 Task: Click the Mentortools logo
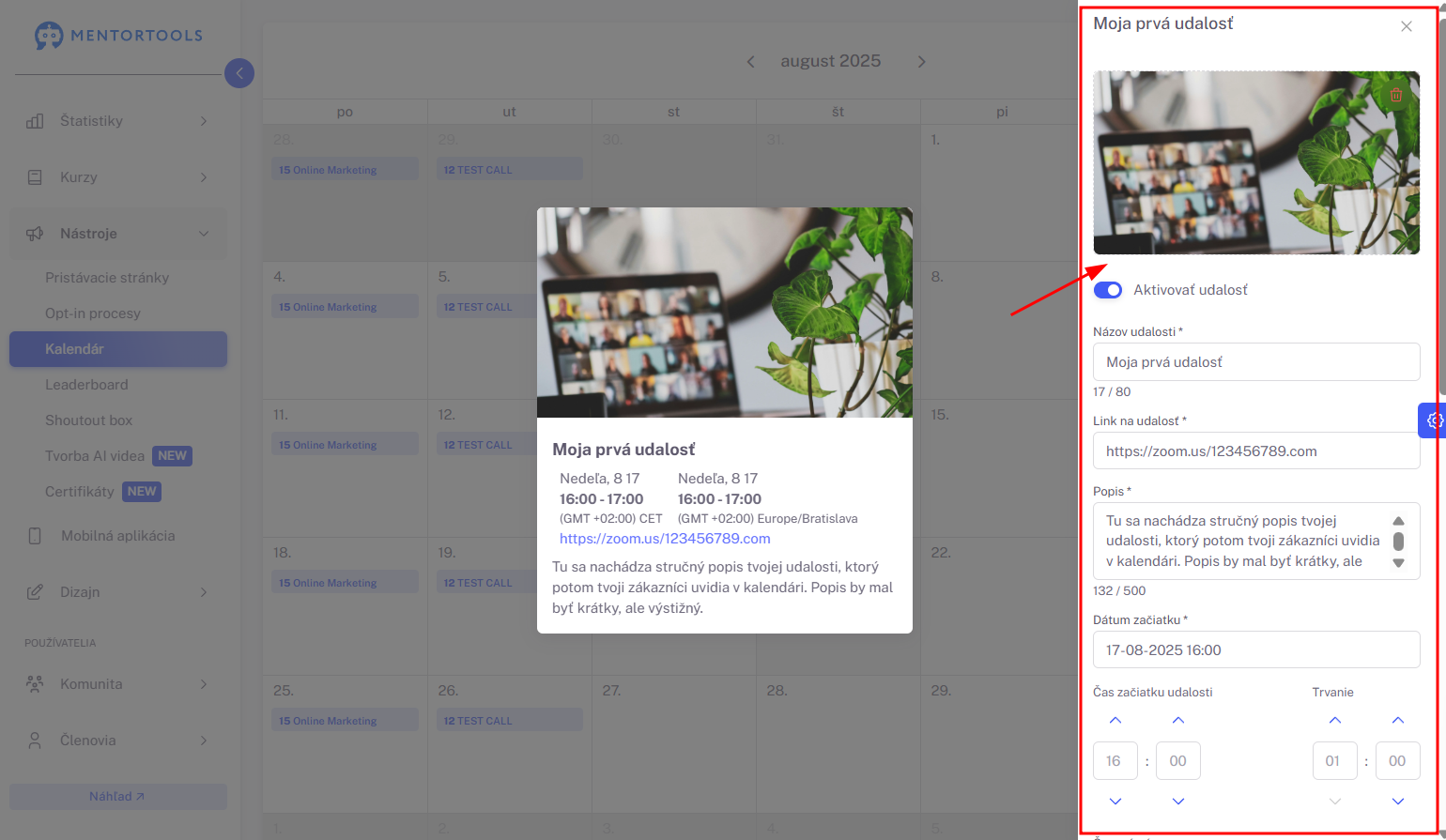point(118,36)
